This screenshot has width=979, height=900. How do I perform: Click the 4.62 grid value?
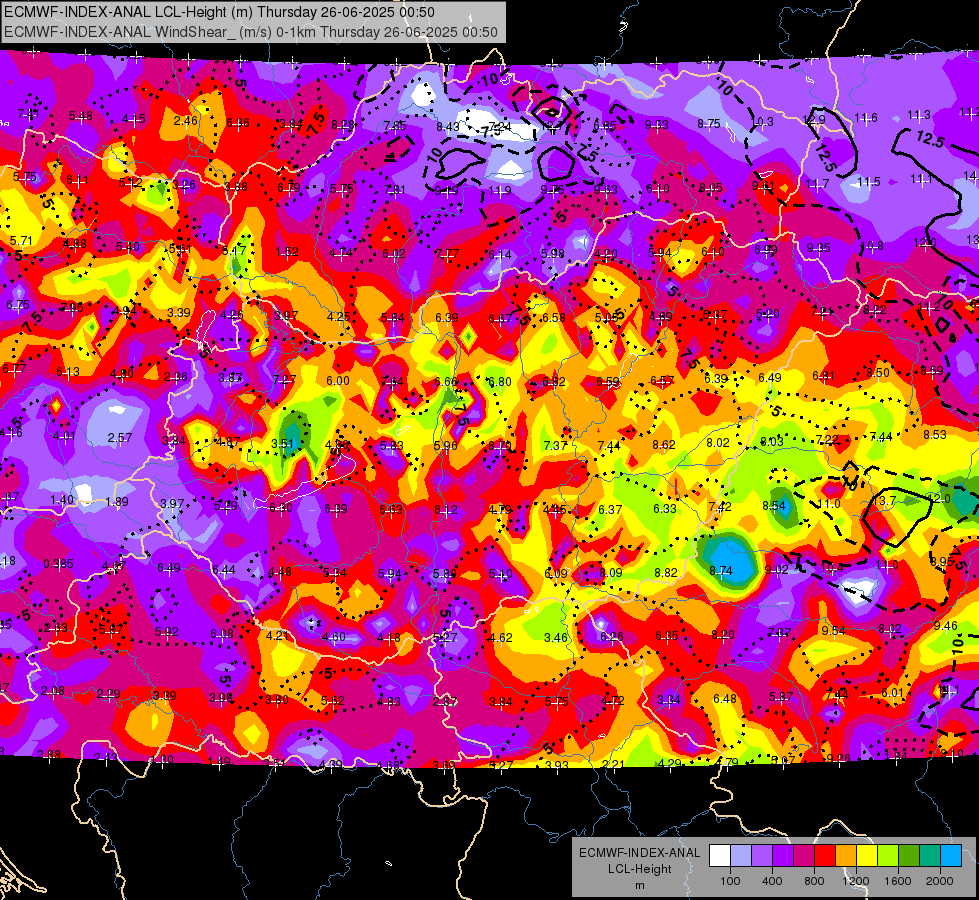(500, 638)
